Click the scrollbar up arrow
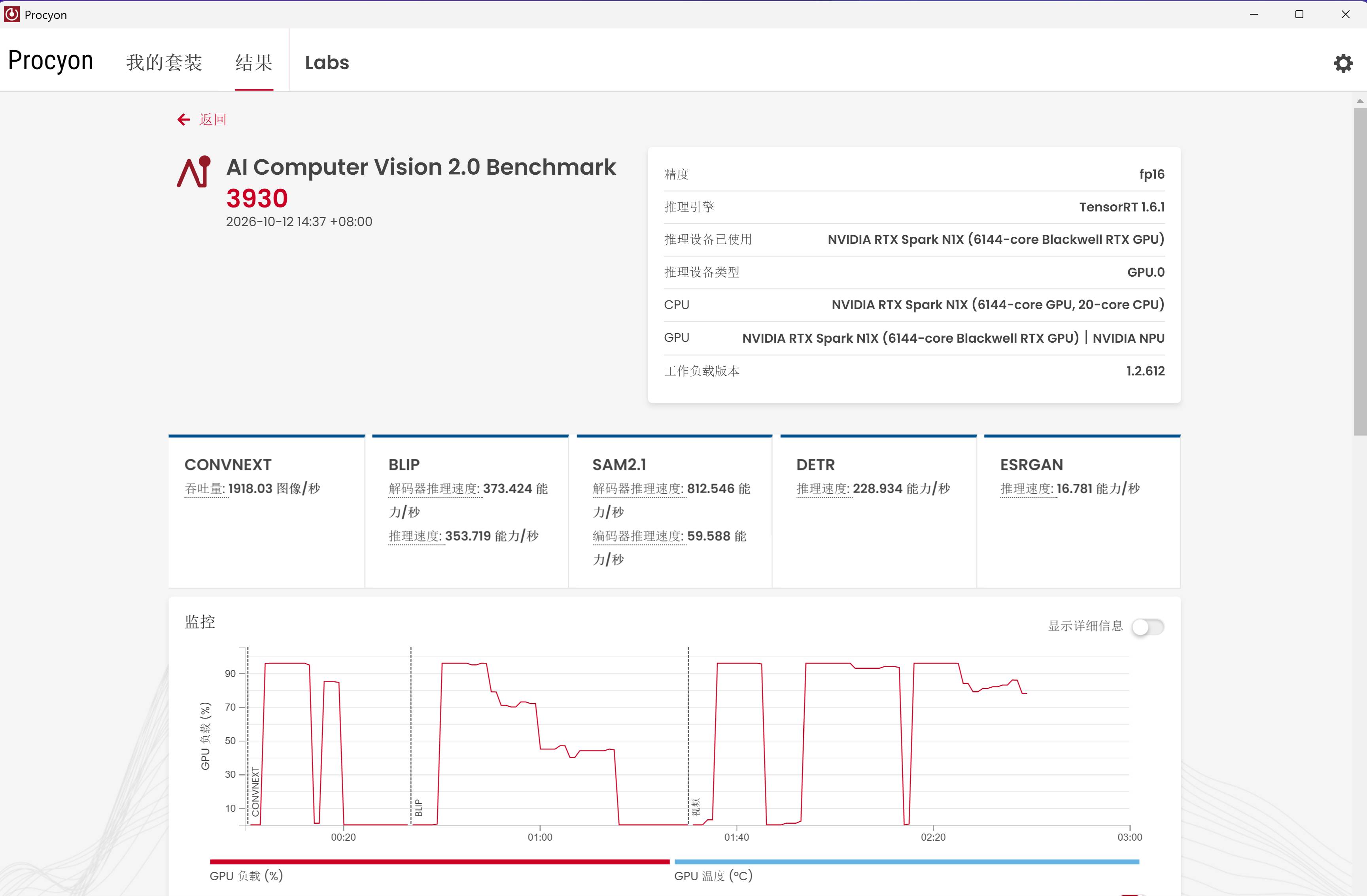The height and width of the screenshot is (896, 1367). 1359,100
